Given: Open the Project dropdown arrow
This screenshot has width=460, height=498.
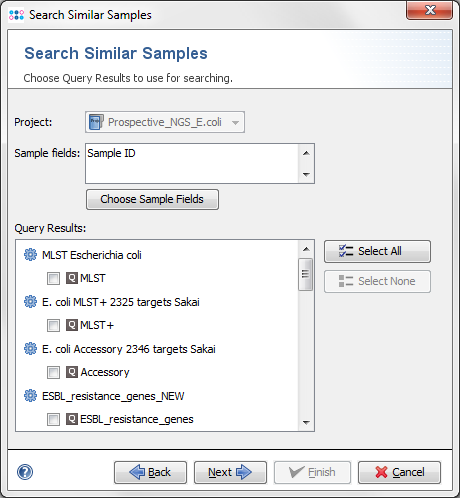Looking at the screenshot, I should 235,122.
